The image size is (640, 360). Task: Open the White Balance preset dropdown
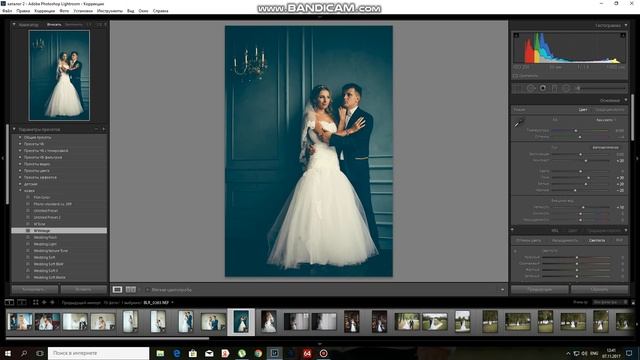[606, 120]
